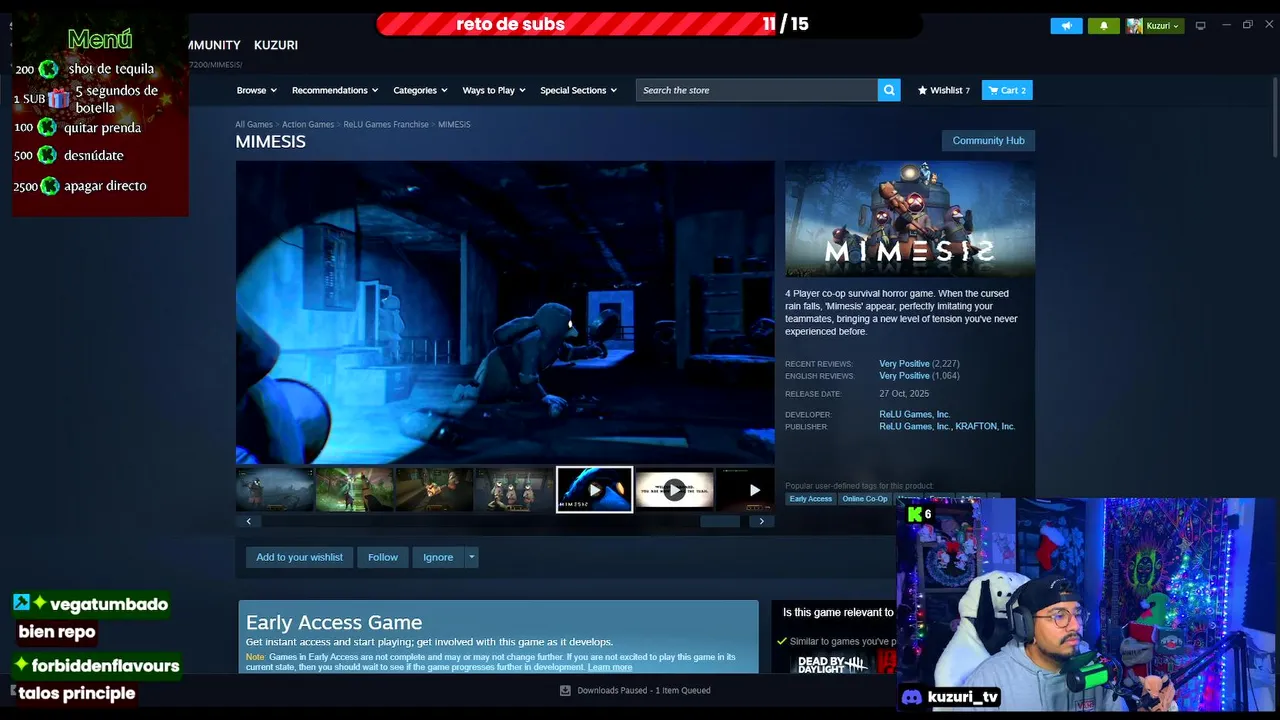
Task: Focus the Search the store field
Action: (757, 90)
